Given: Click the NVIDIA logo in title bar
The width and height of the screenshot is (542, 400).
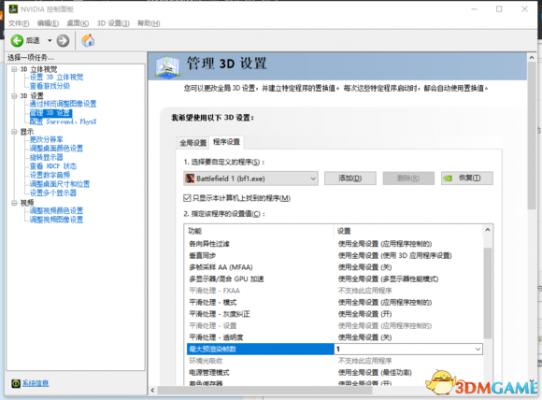Looking at the screenshot, I should click(x=13, y=9).
